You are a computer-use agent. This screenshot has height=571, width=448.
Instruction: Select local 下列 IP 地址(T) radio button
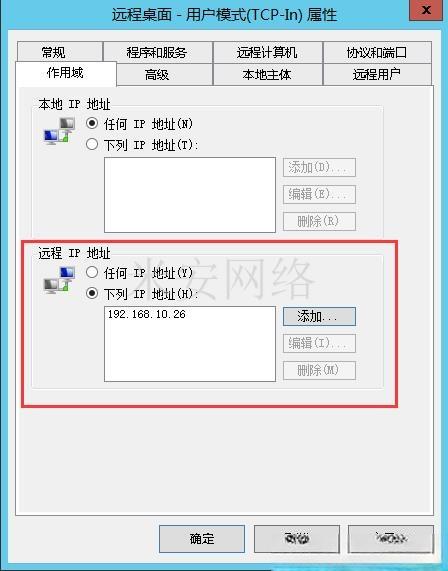pos(92,144)
